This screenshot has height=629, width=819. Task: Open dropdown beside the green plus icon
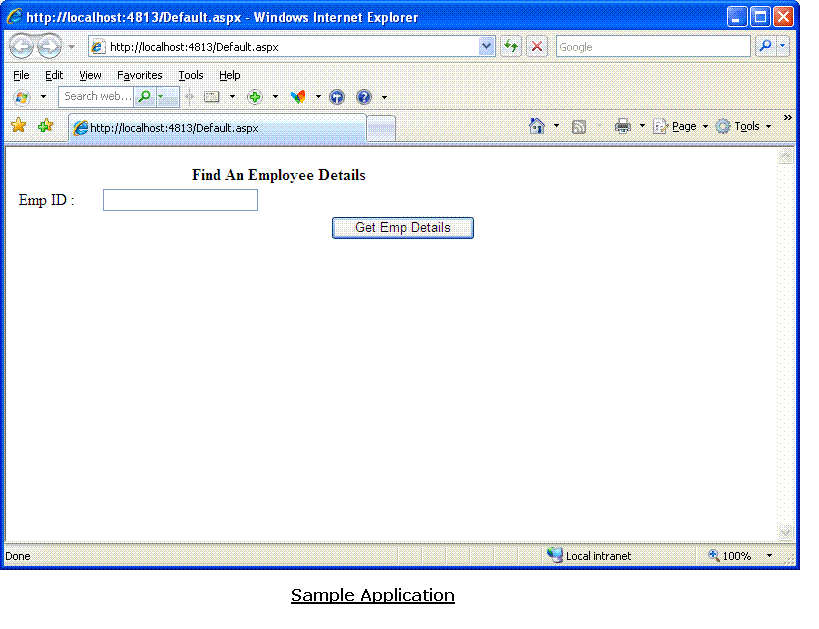pos(275,97)
